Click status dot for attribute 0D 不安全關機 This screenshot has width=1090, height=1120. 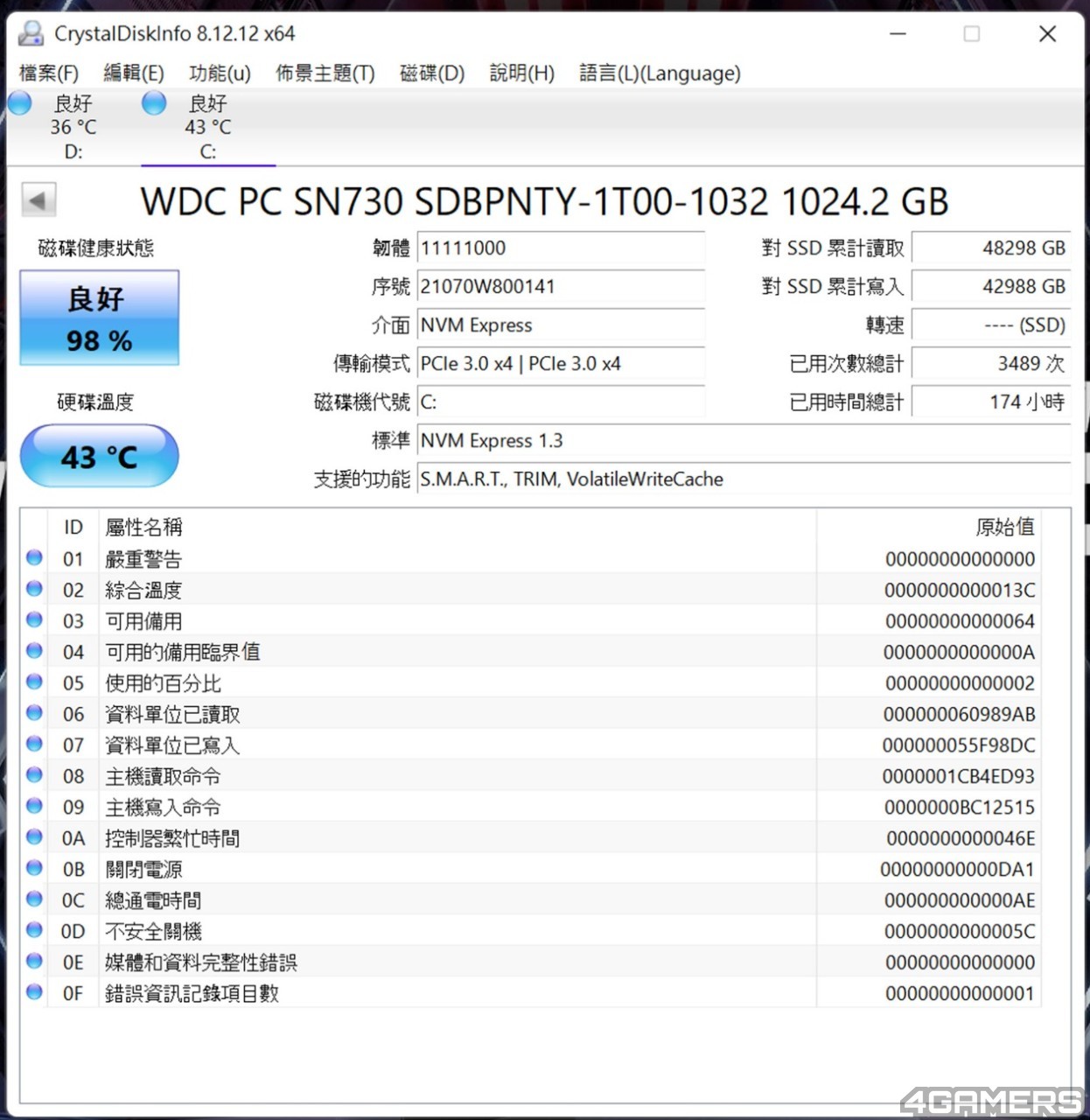click(34, 930)
